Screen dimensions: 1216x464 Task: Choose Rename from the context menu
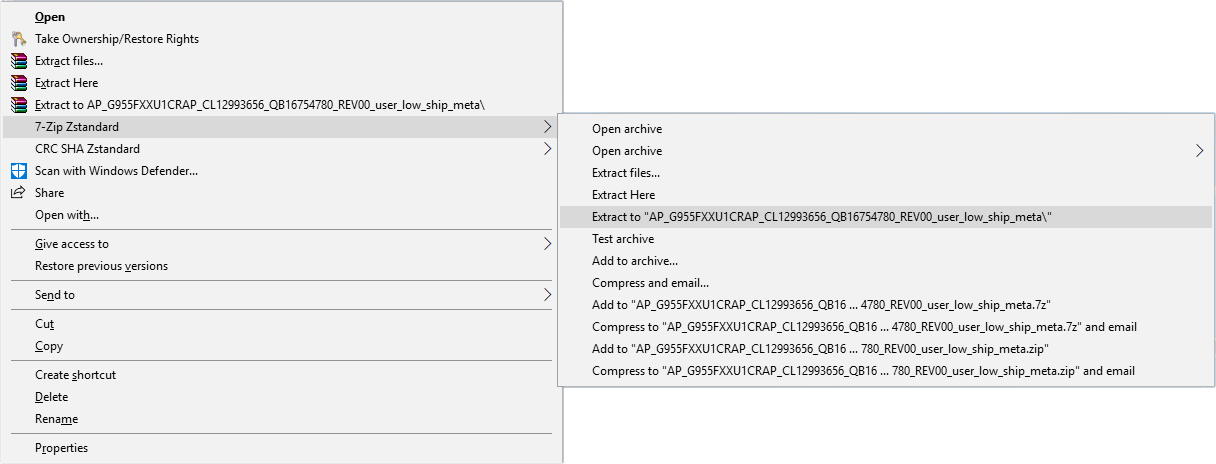[x=281, y=419]
